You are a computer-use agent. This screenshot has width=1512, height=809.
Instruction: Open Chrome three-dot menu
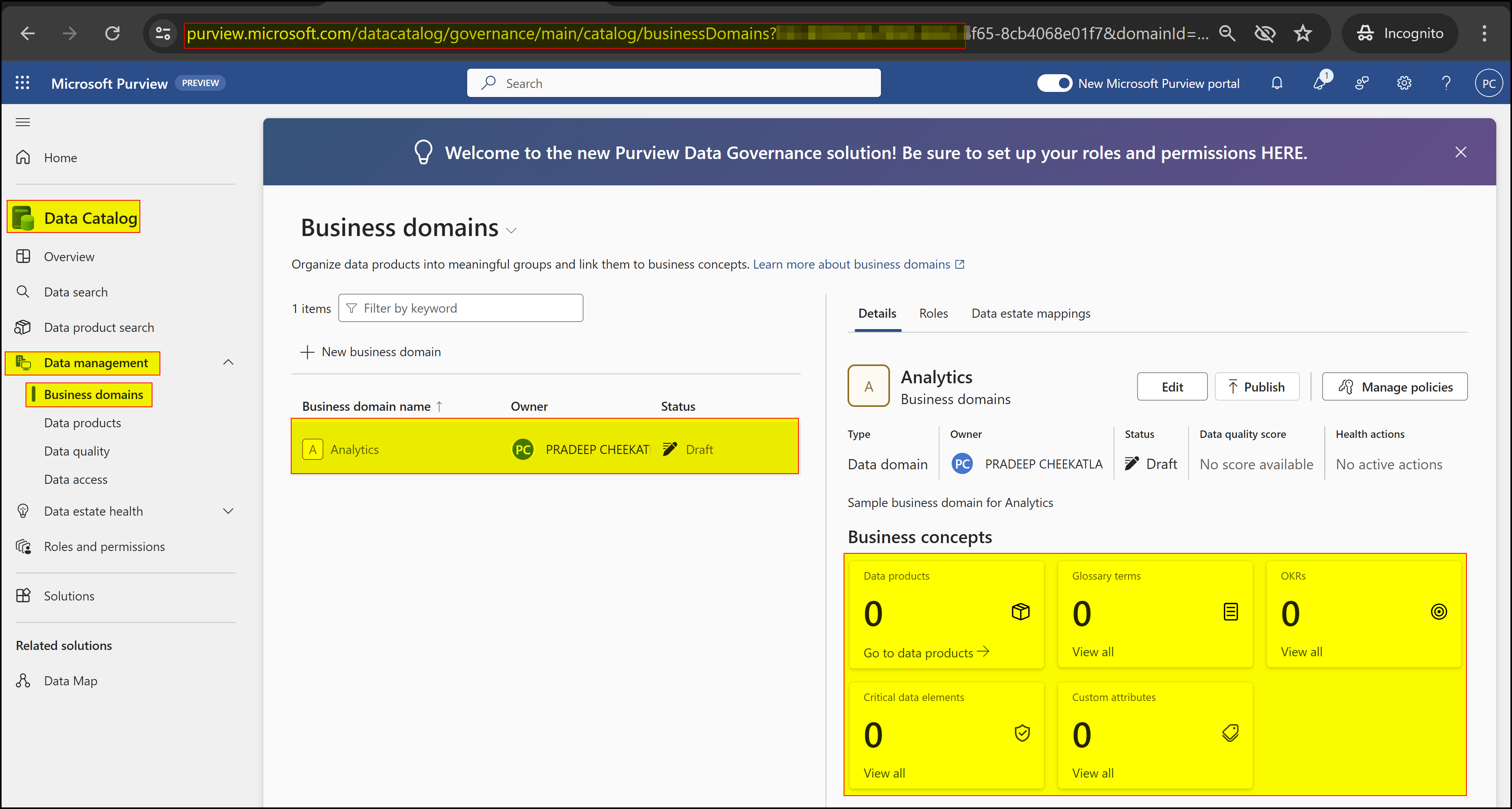pos(1484,33)
